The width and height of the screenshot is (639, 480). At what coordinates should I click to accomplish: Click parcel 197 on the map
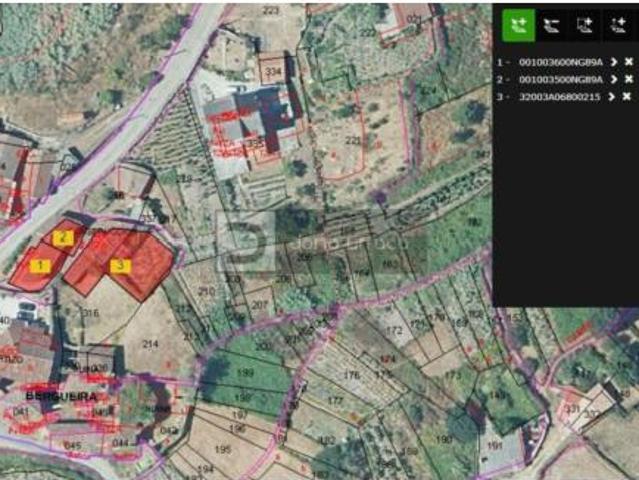(x=240, y=415)
